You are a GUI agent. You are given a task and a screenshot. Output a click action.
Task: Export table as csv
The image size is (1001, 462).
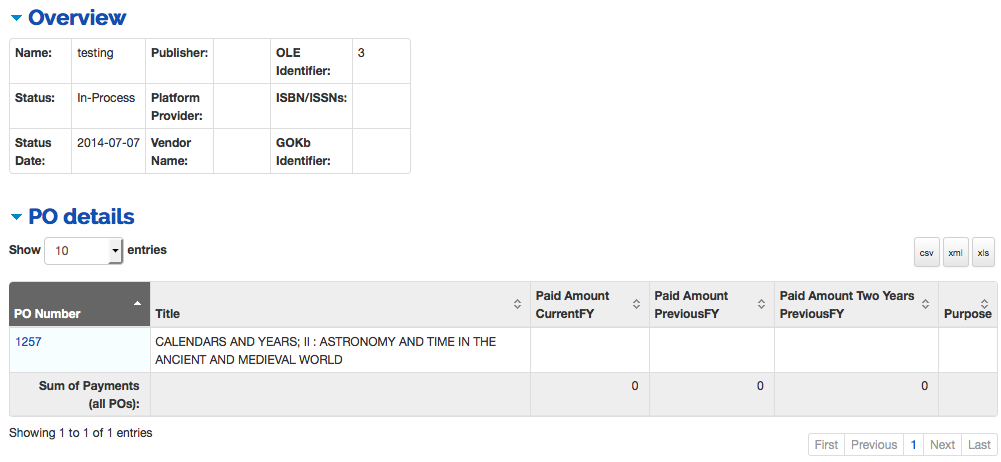[926, 253]
